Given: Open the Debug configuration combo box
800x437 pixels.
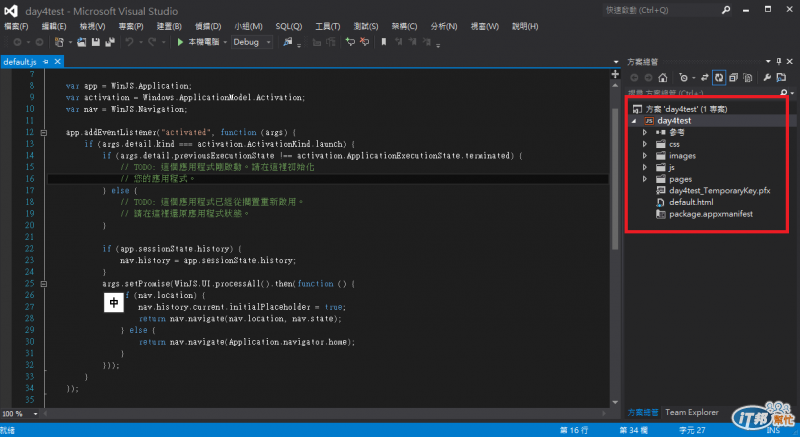Looking at the screenshot, I should click(252, 42).
